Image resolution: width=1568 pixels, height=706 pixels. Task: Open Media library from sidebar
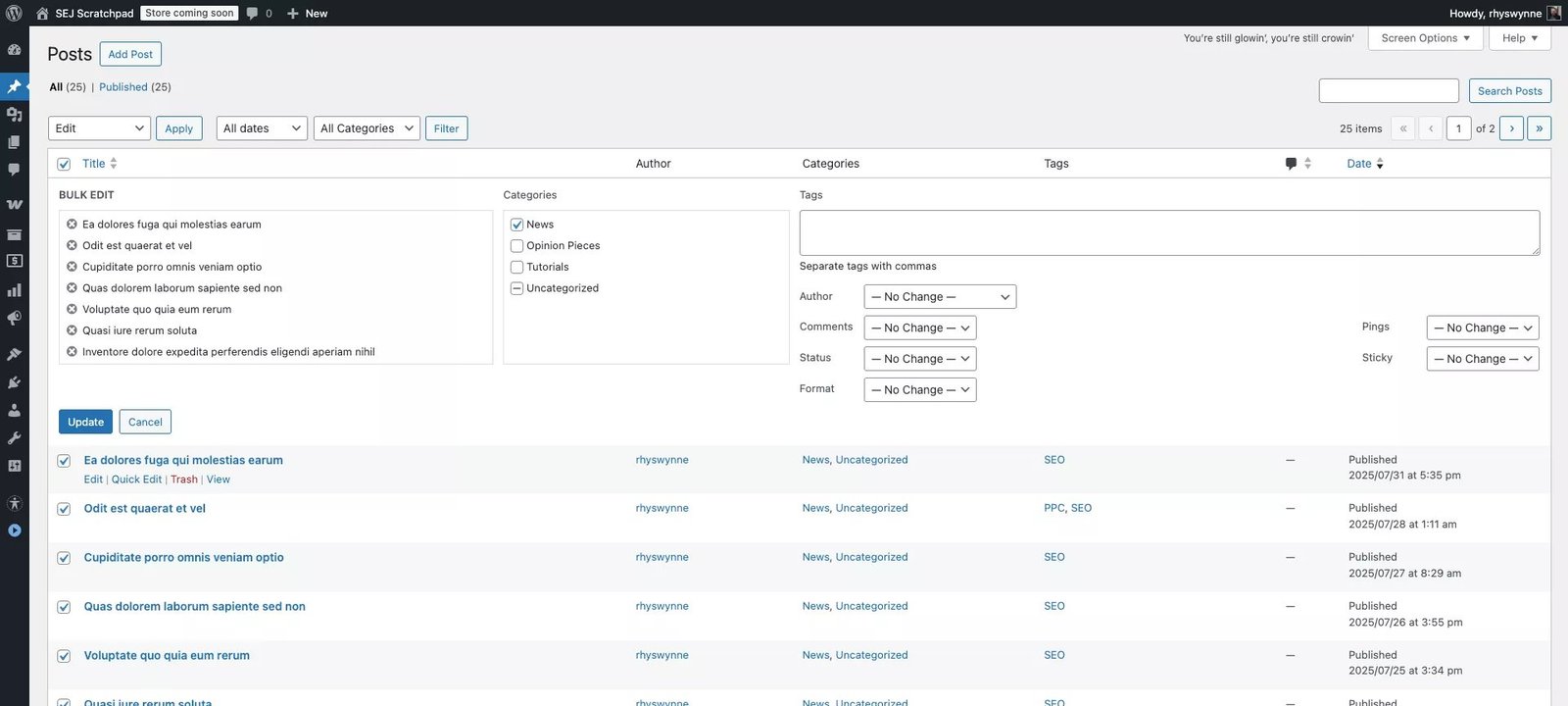coord(14,115)
